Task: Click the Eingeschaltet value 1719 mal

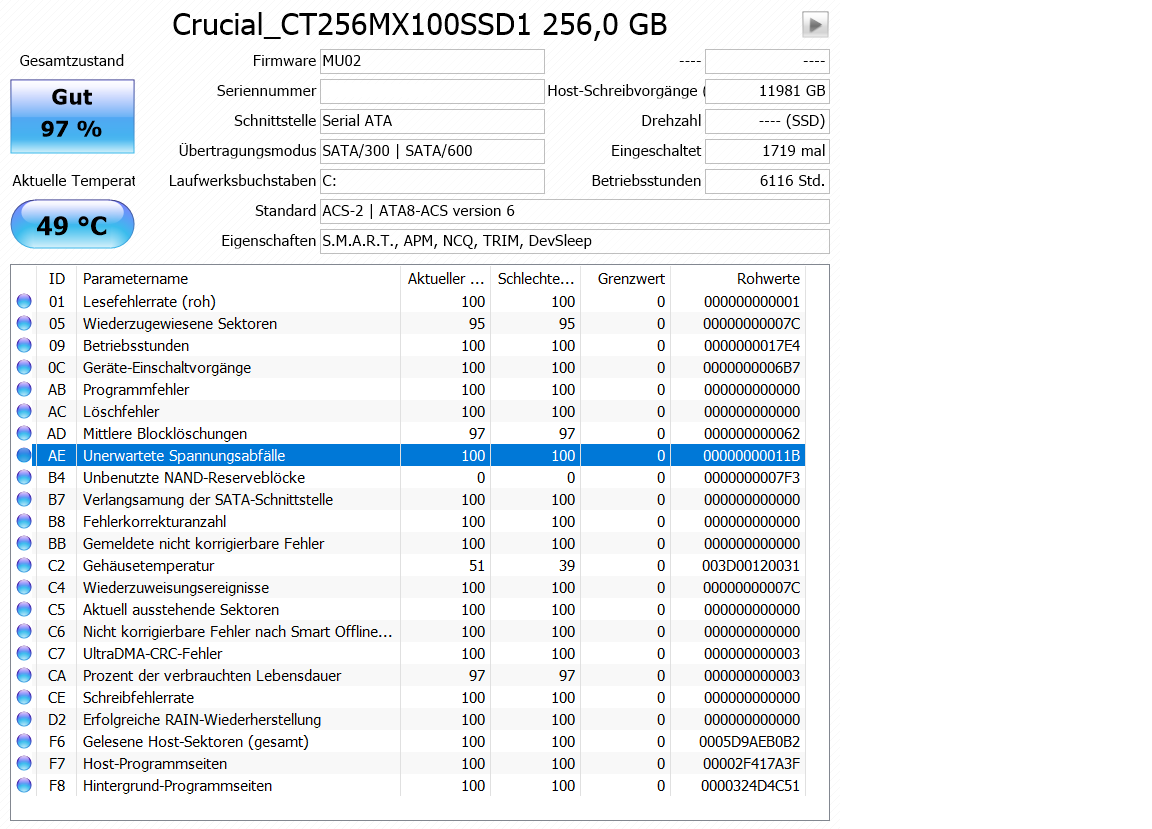Action: coord(767,151)
